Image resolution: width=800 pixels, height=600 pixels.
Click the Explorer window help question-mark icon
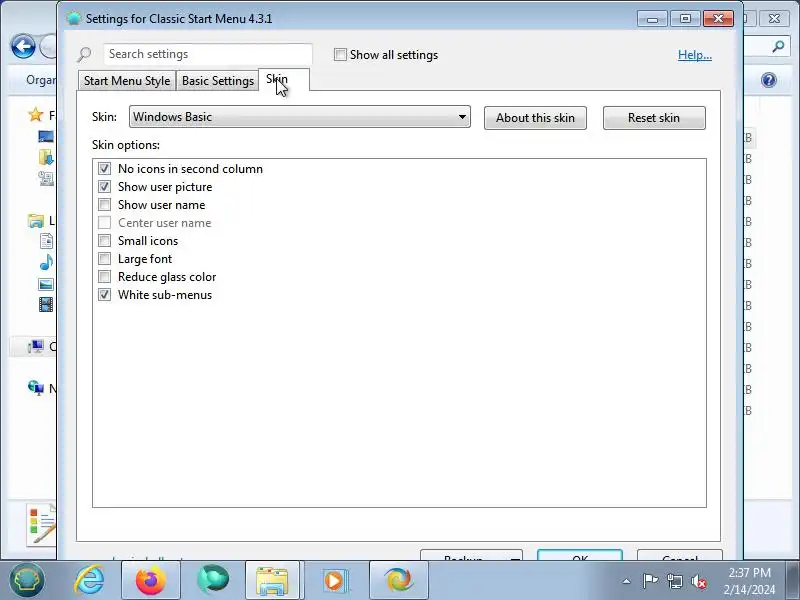tap(769, 80)
